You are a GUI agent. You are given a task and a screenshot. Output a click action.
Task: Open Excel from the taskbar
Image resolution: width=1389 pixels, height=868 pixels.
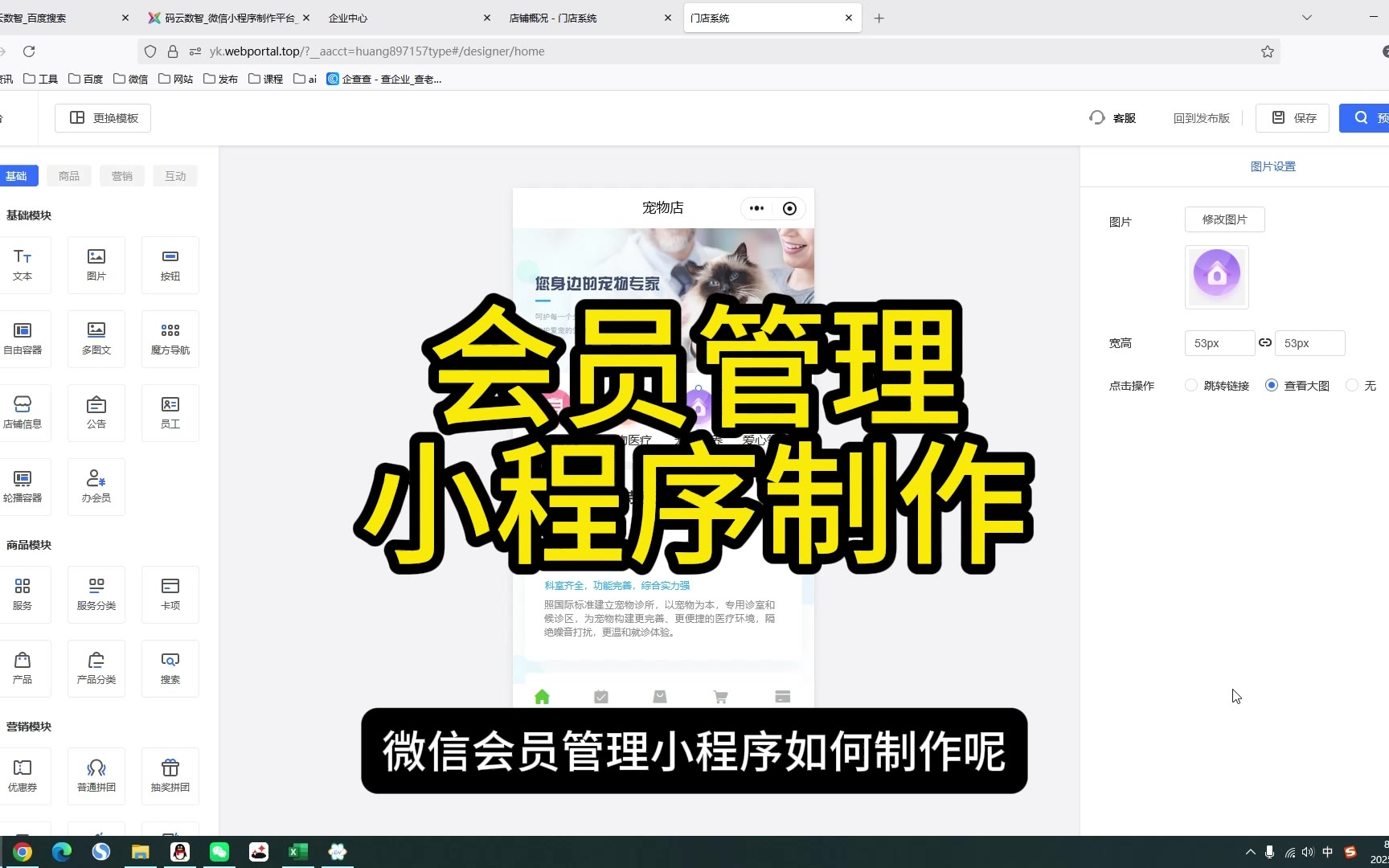point(298,852)
